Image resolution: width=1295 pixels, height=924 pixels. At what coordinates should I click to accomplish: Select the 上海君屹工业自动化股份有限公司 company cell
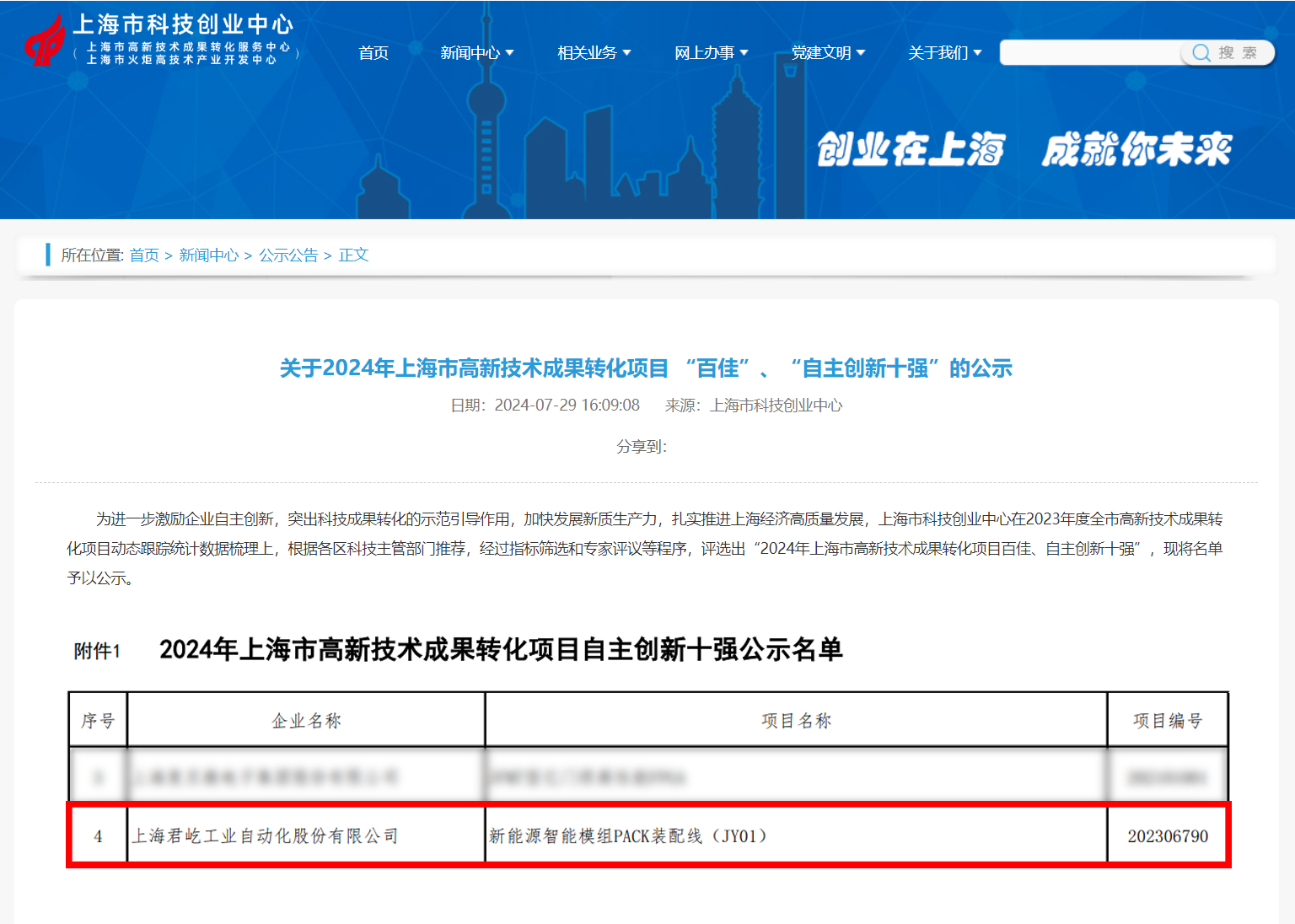265,835
